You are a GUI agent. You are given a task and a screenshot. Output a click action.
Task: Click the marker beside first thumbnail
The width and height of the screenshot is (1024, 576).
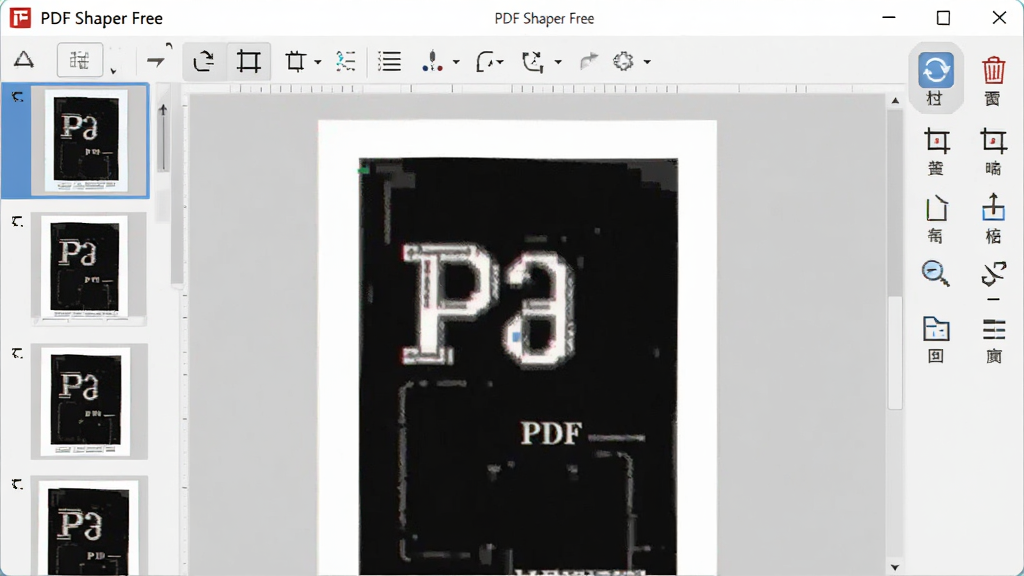[18, 97]
